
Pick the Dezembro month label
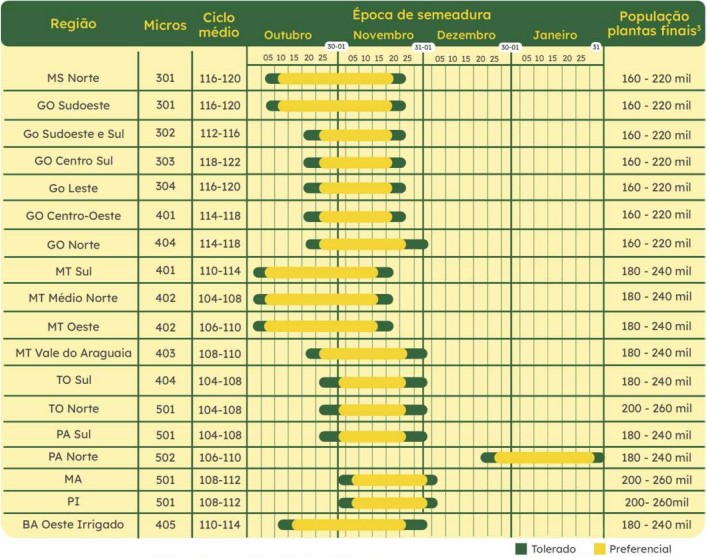(x=464, y=35)
